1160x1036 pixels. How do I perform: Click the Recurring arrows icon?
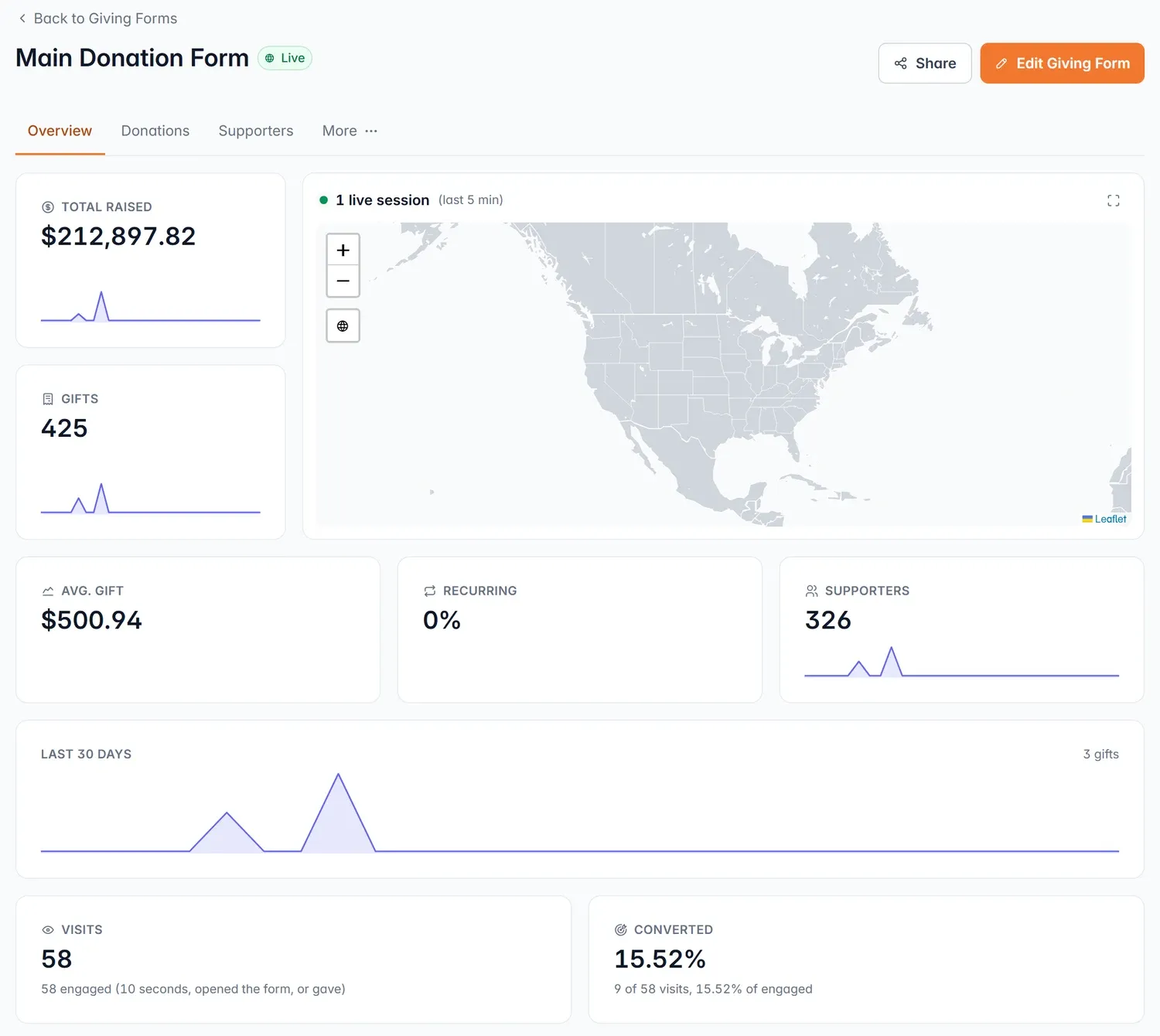click(x=430, y=591)
